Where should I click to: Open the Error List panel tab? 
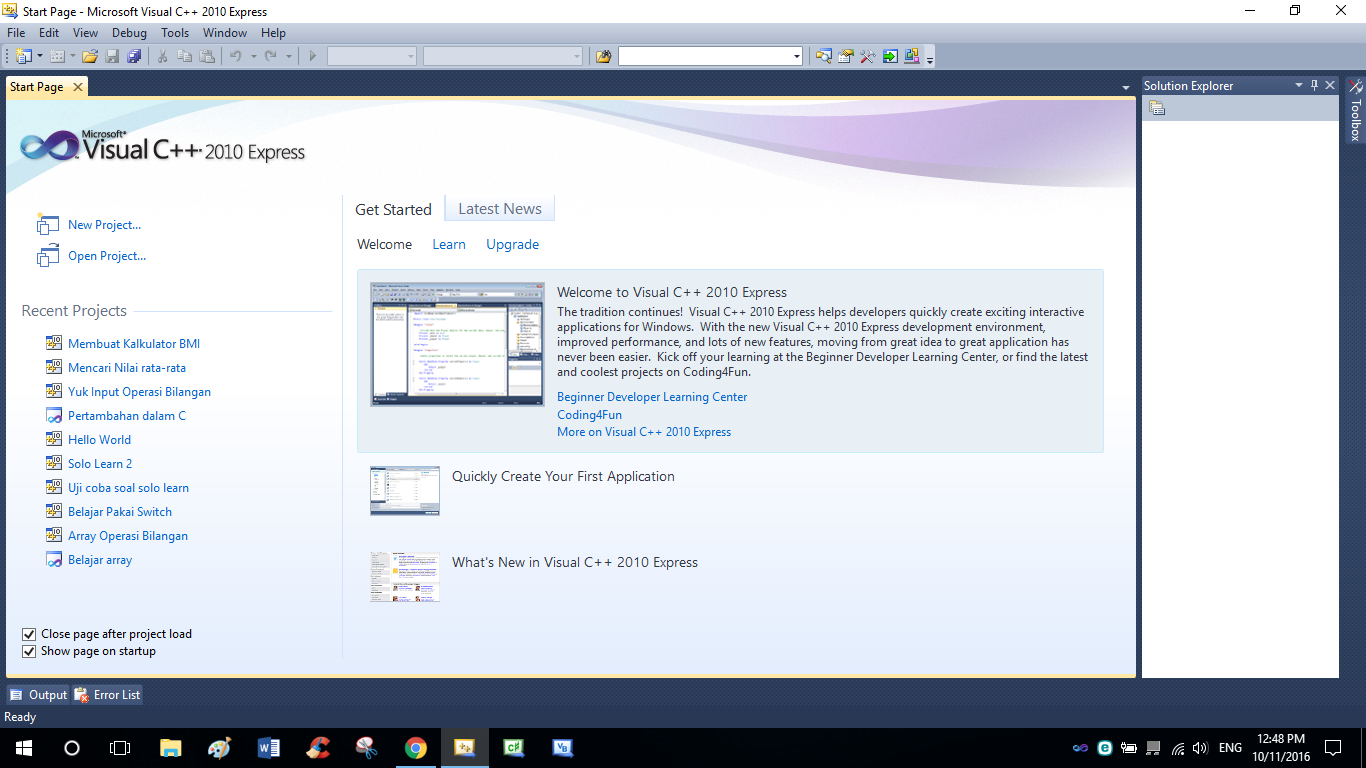(108, 695)
